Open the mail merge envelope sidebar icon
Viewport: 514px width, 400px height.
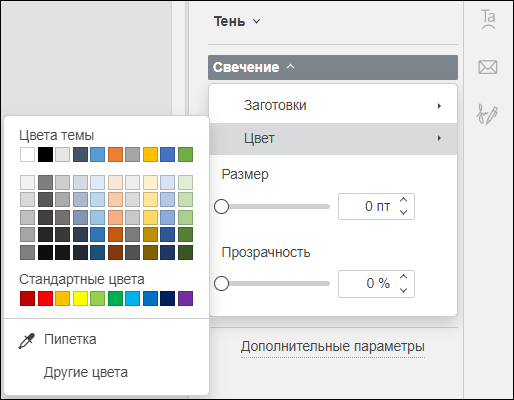[x=488, y=67]
